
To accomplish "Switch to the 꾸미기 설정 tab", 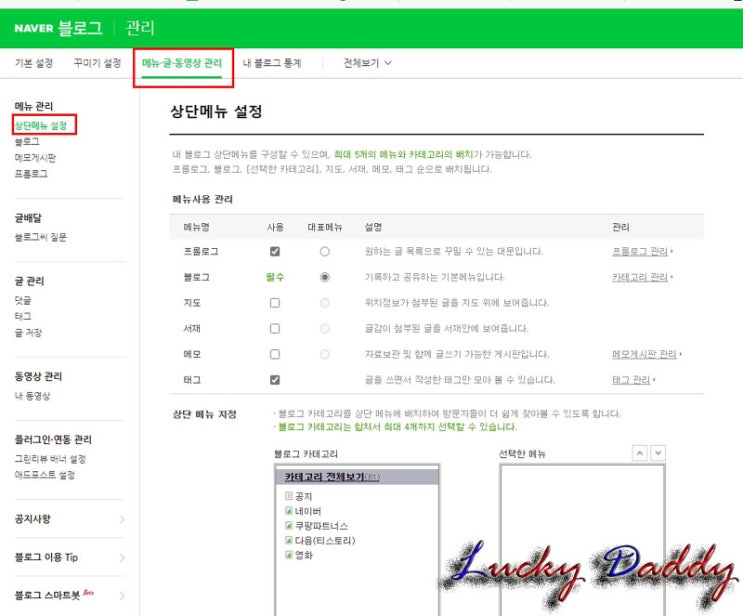I will tap(98, 63).
